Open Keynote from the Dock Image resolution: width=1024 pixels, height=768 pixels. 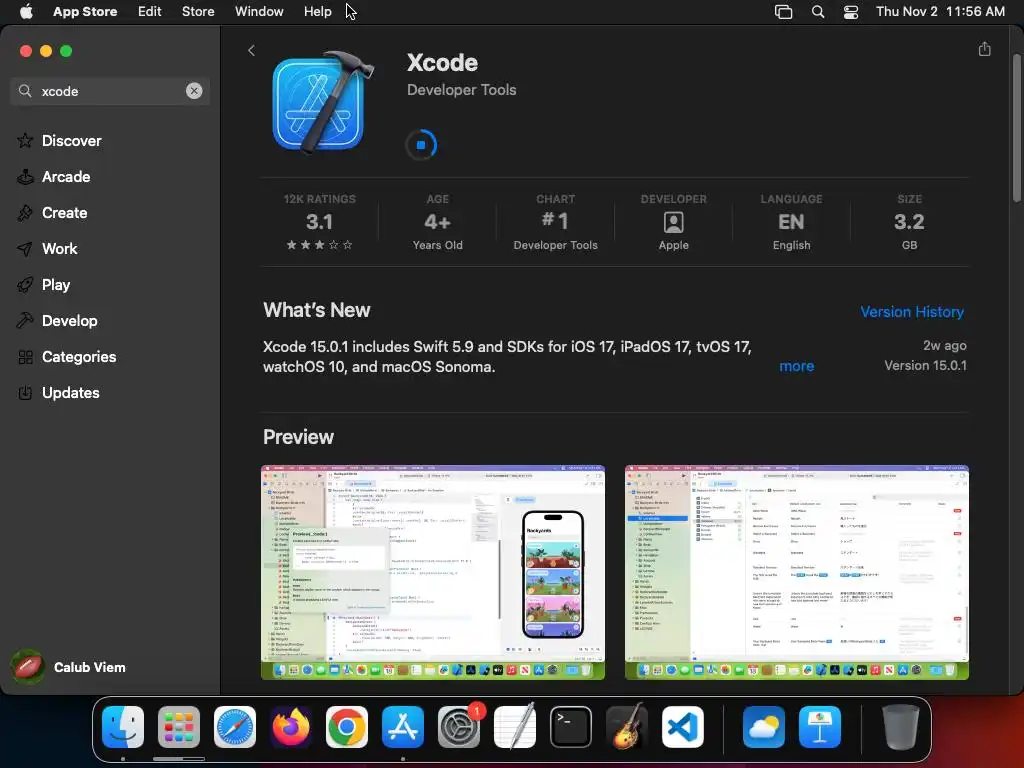[820, 727]
